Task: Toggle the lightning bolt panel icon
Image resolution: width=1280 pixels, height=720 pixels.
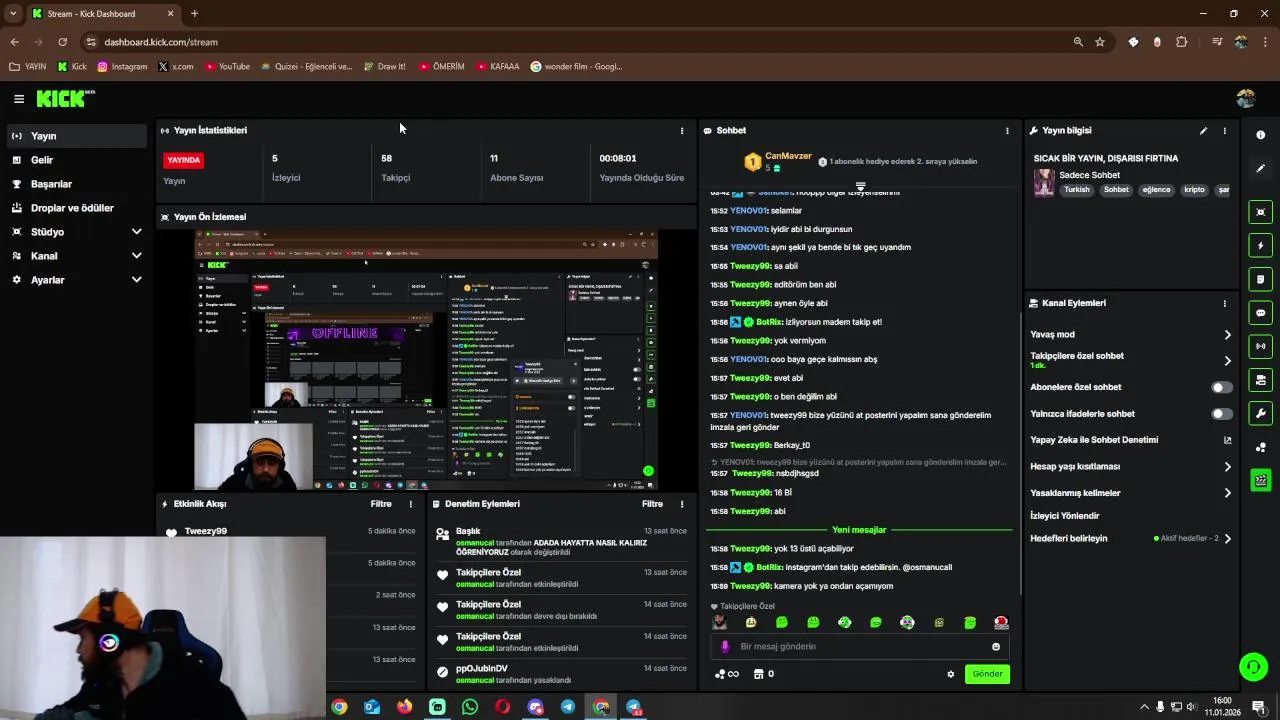Action: 1260,245
